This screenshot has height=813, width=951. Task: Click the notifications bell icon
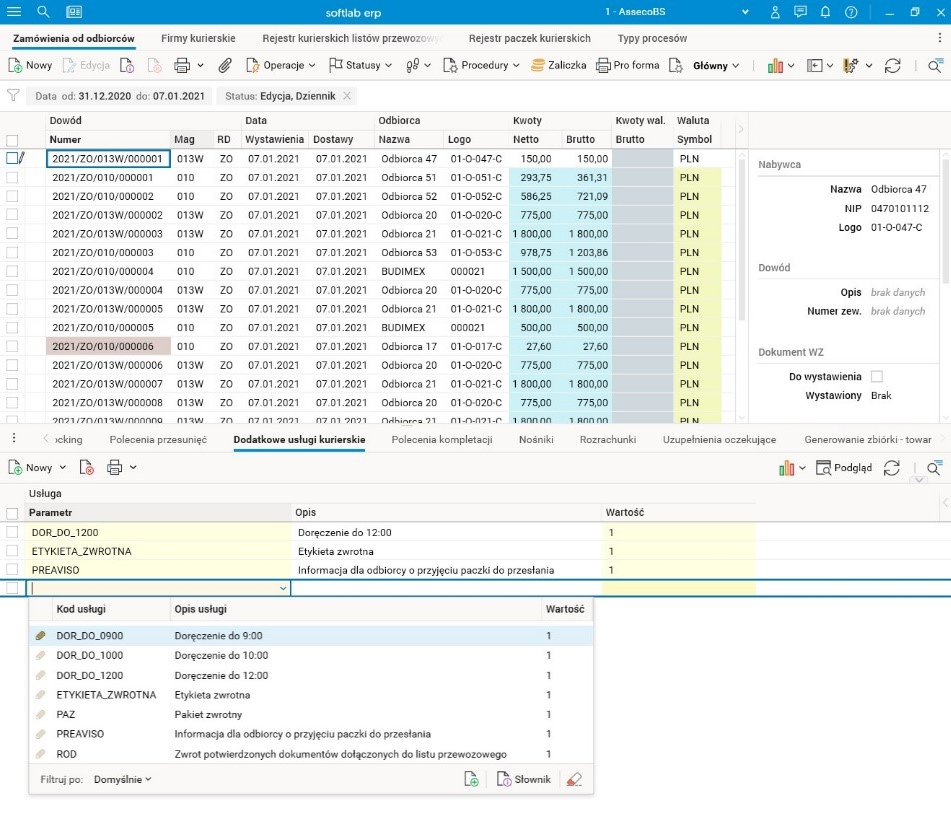click(825, 12)
